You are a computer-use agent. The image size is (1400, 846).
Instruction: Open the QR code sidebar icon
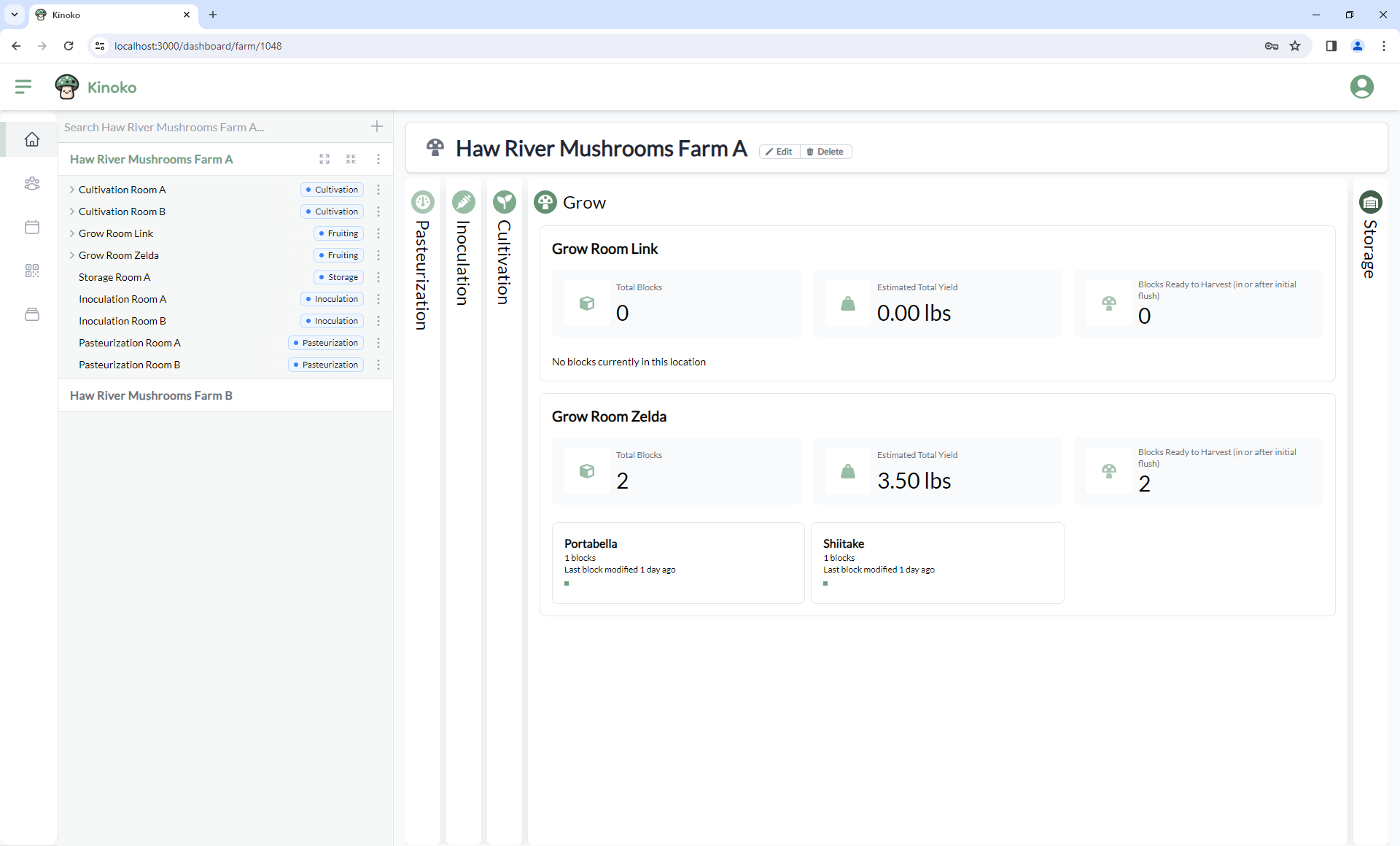coord(32,271)
